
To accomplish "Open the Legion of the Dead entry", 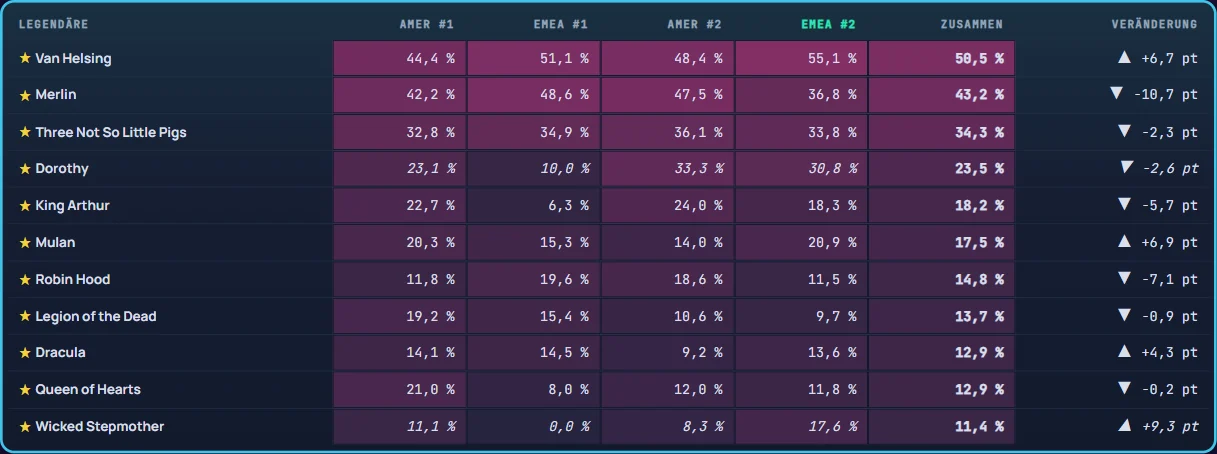I will [96, 316].
